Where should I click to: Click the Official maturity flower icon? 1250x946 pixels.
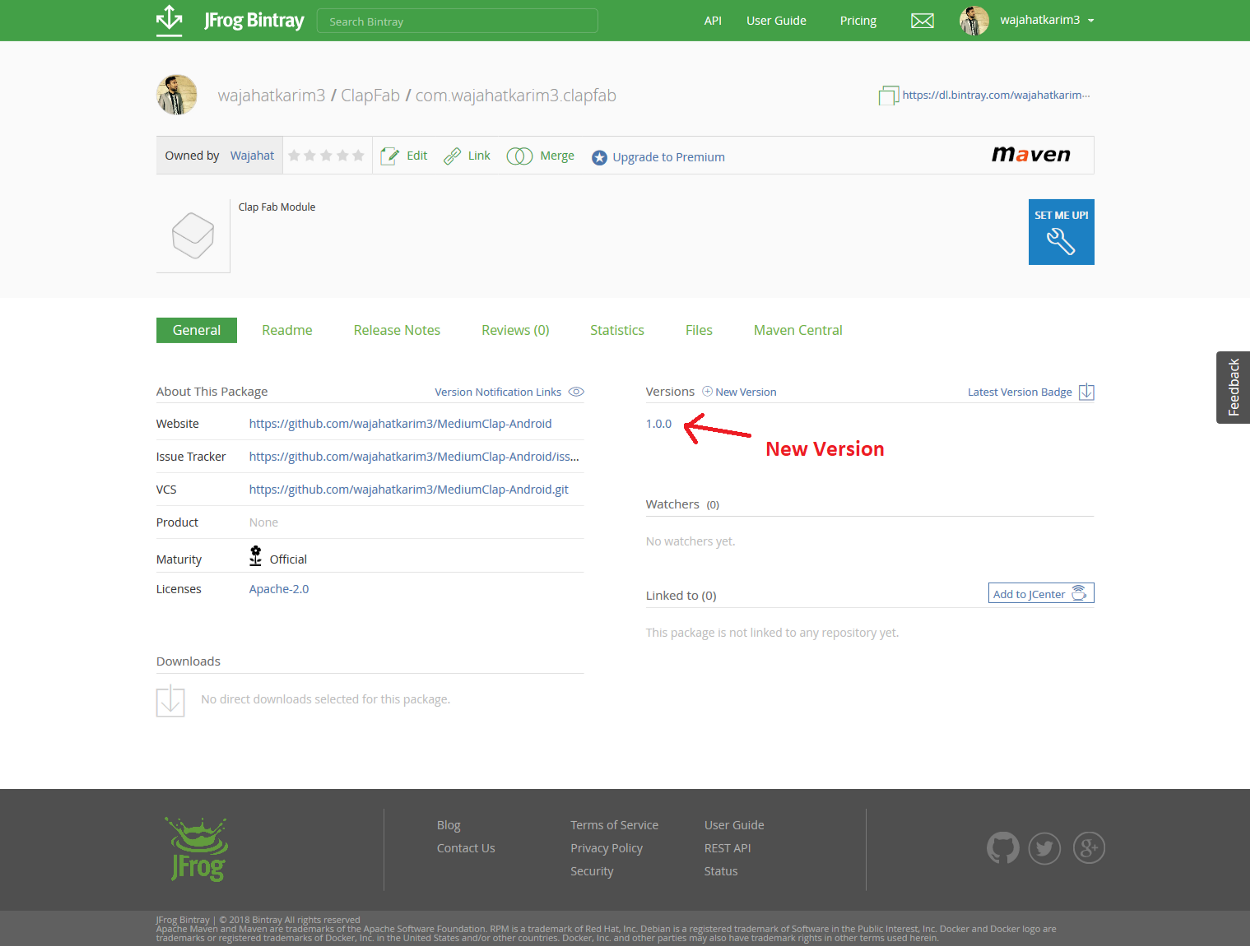(x=256, y=556)
